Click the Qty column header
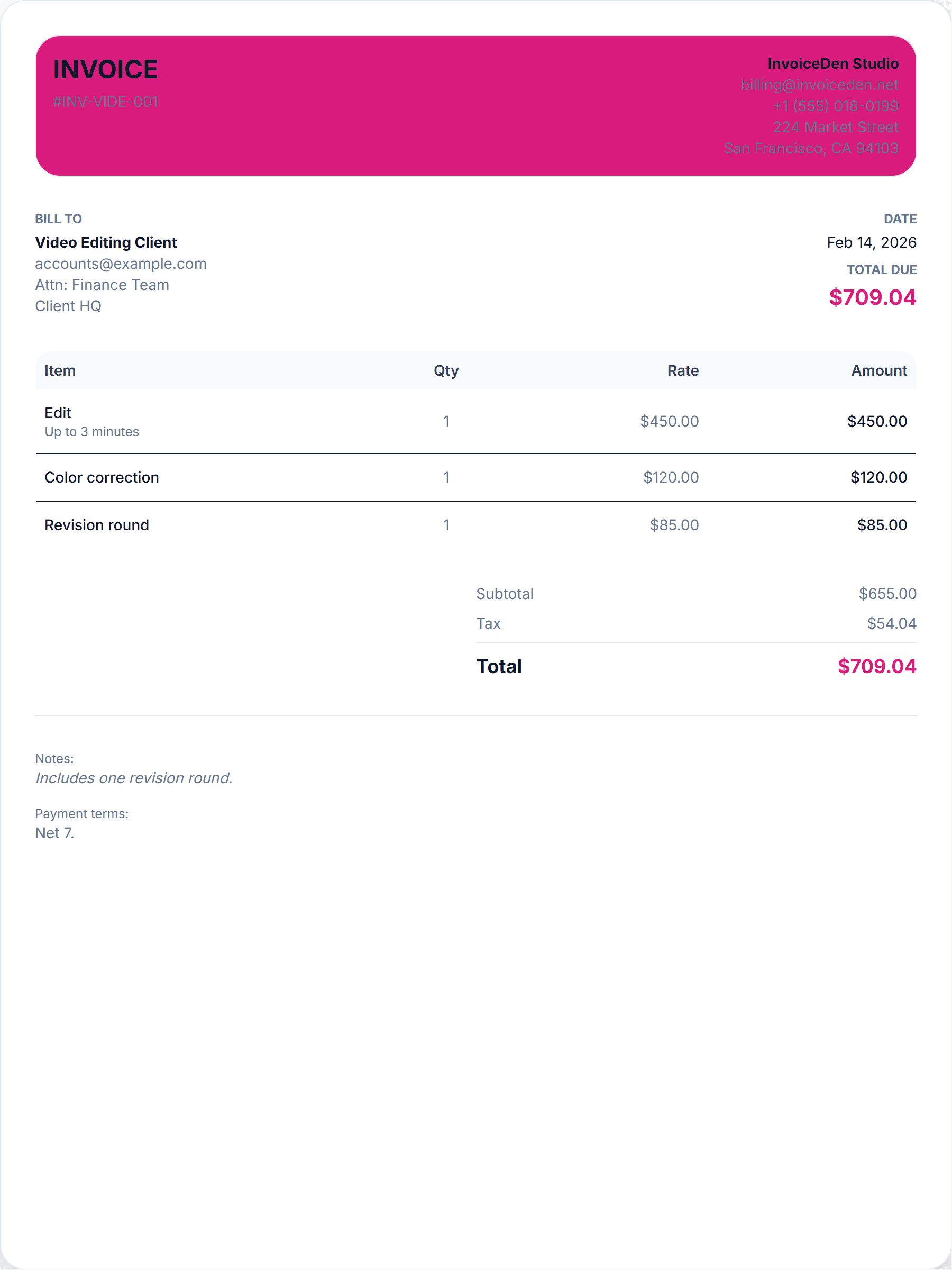This screenshot has height=1270, width=952. click(x=446, y=371)
